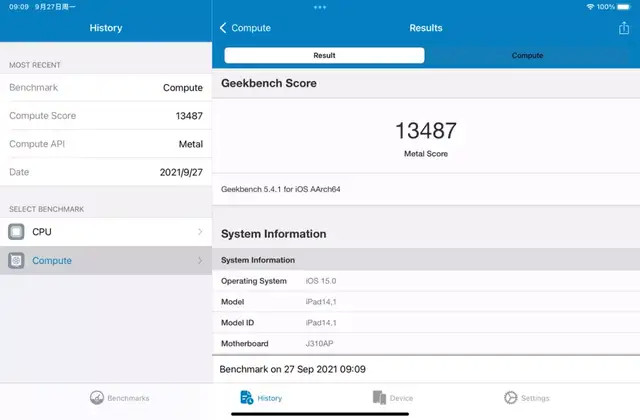Tap the Compute API Metal row
Image resolution: width=640 pixels, height=420 pixels.
106,144
